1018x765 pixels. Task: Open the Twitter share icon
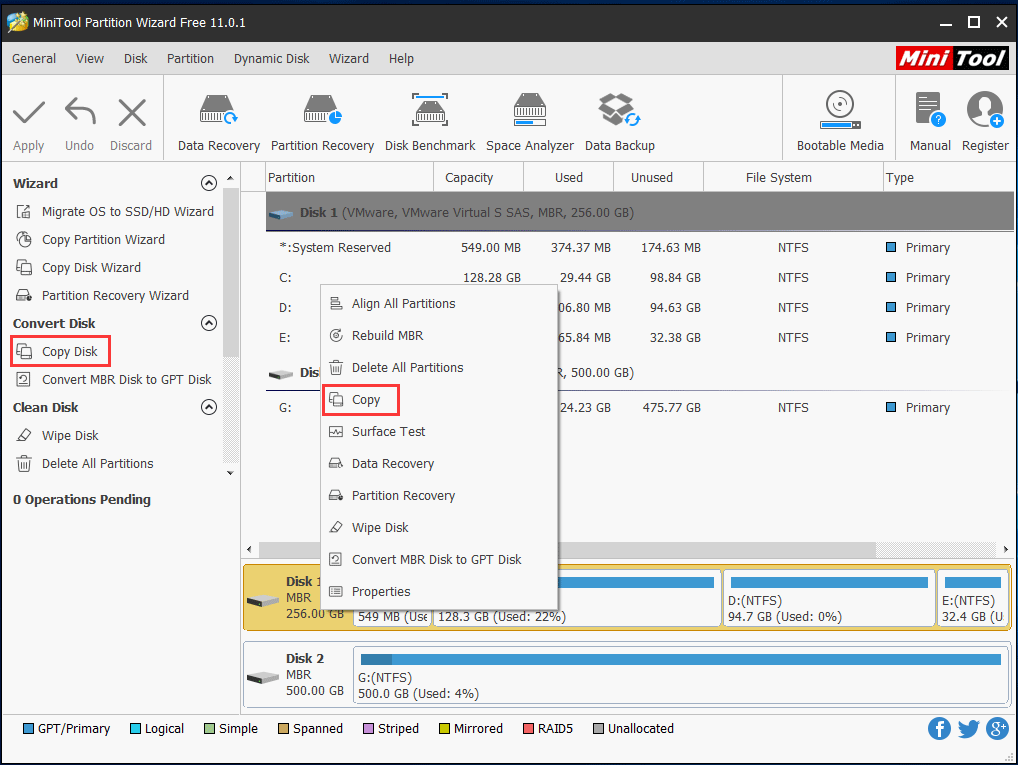tap(968, 729)
